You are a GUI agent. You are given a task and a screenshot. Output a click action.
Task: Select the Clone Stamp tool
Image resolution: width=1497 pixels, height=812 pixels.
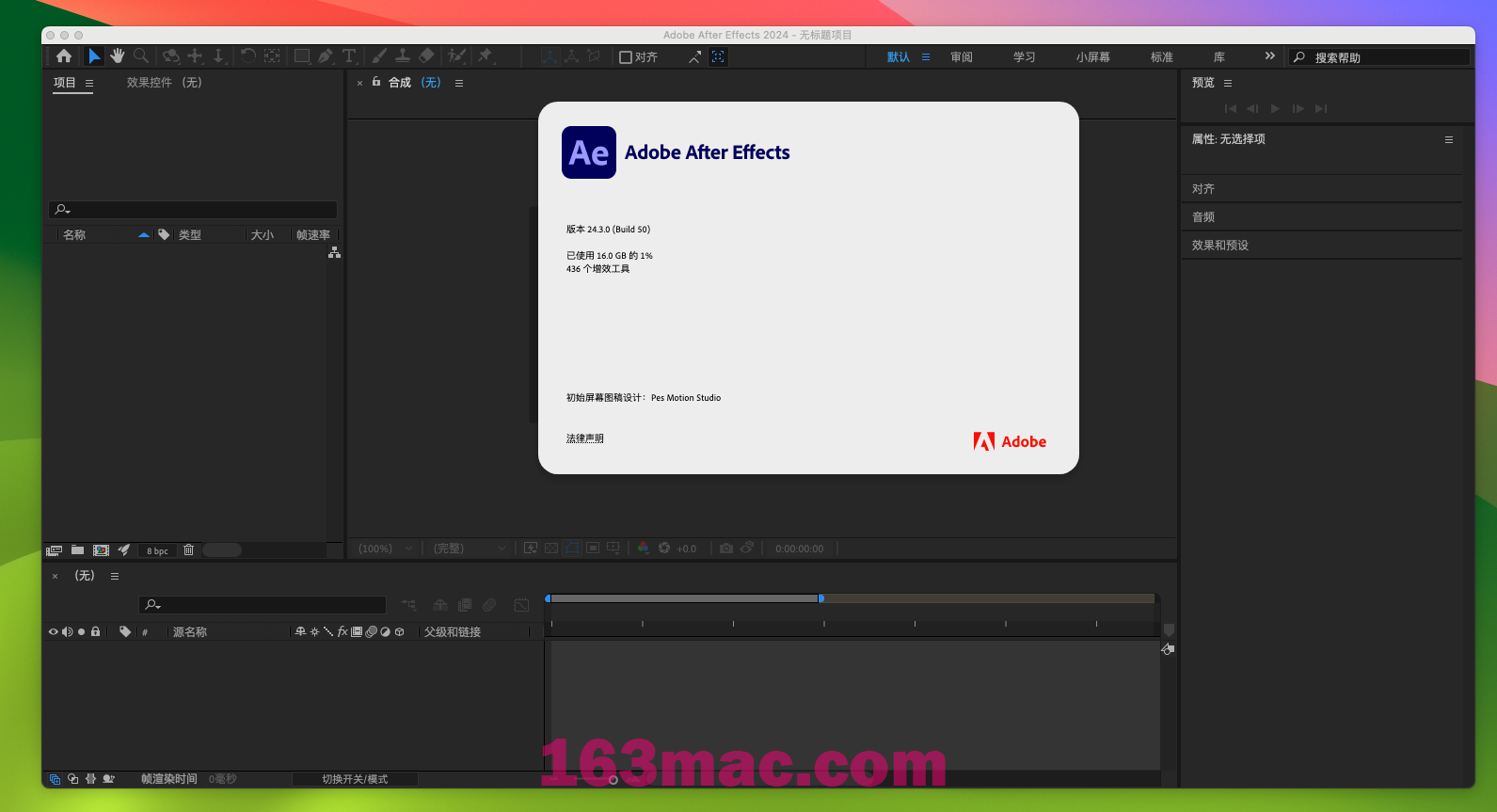click(403, 56)
